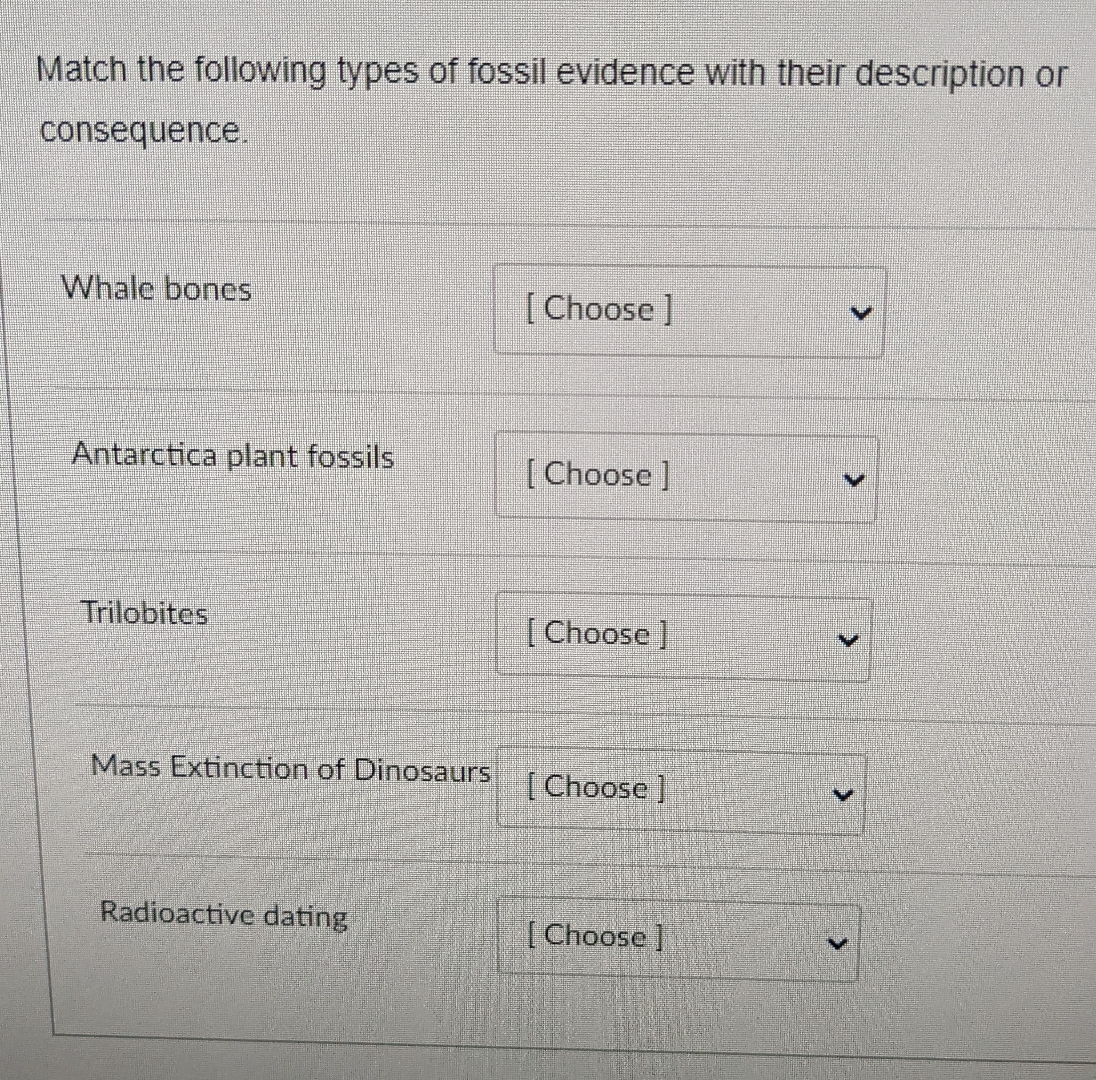The width and height of the screenshot is (1096, 1080).
Task: Select the Whale bones label
Action: tap(155, 290)
